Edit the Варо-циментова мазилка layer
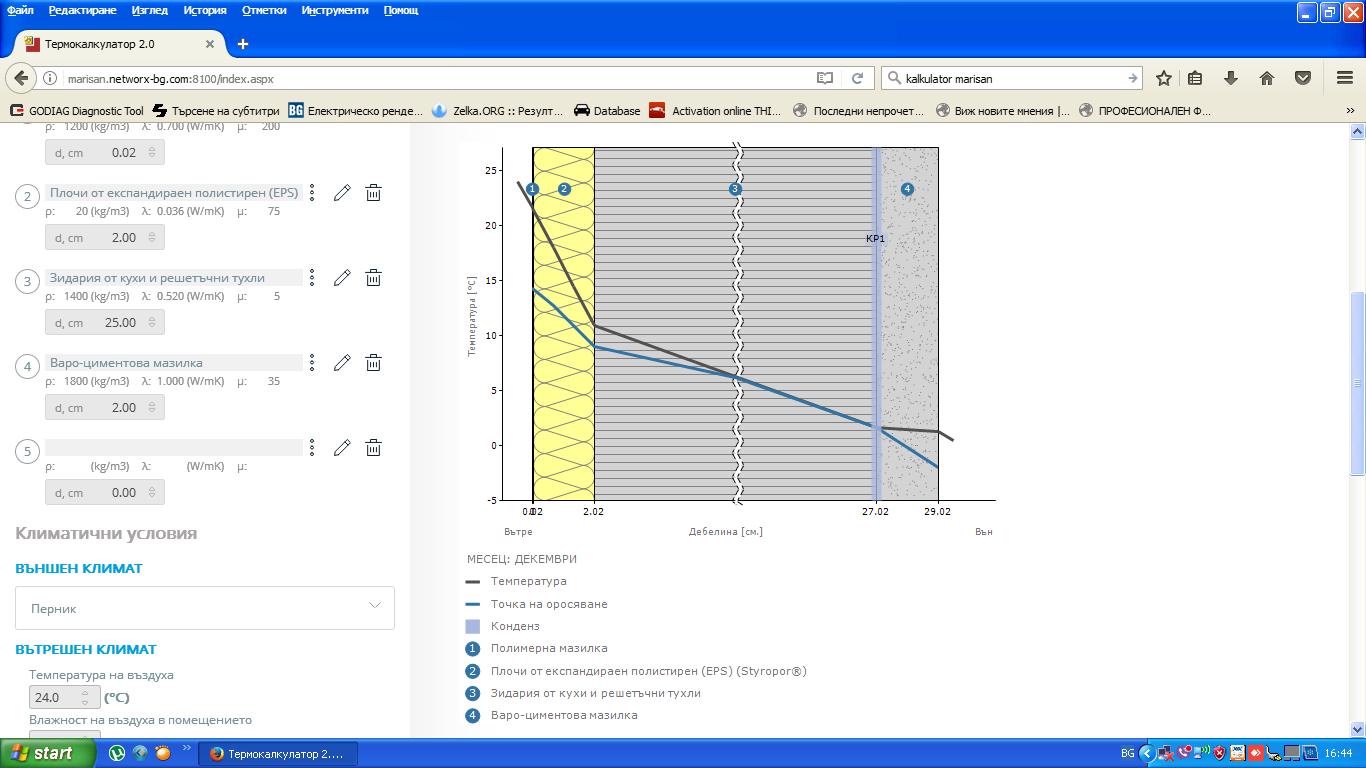Viewport: 1366px width, 768px height. [x=342, y=363]
